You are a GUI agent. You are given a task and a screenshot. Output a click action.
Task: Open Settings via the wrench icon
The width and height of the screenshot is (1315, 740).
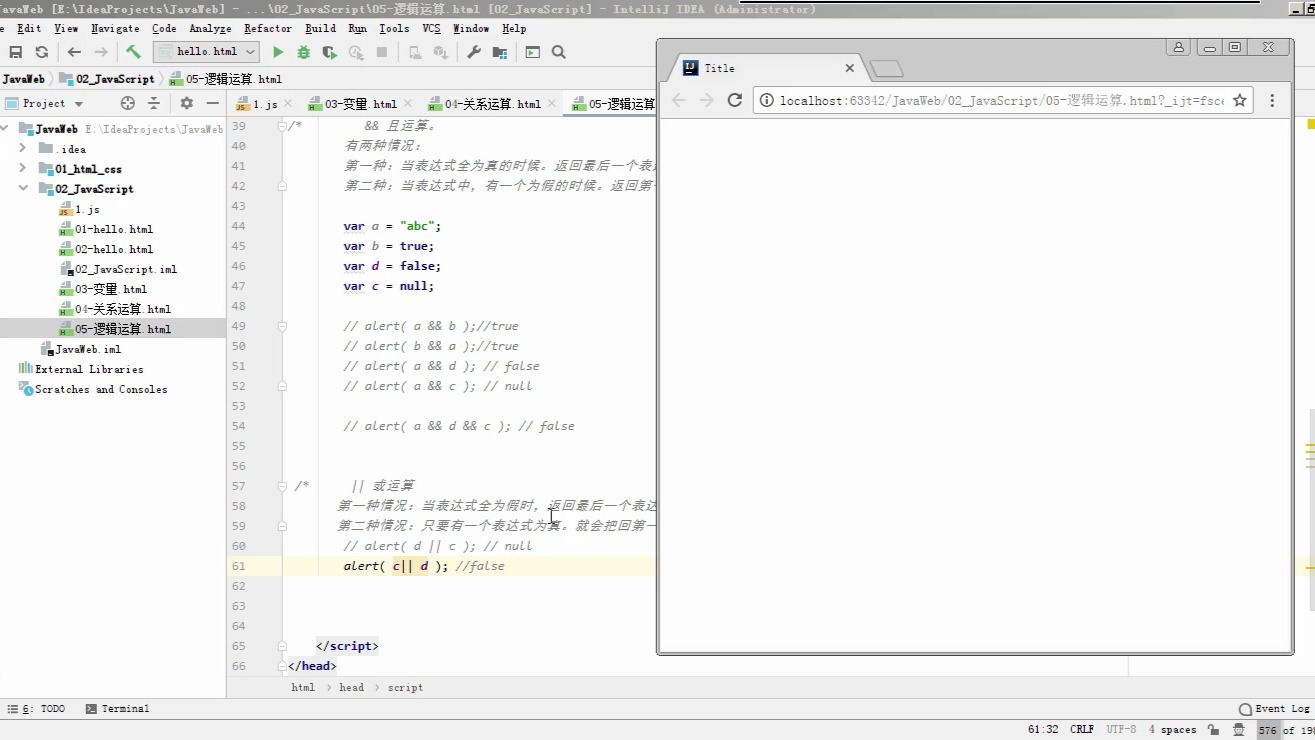coord(474,52)
